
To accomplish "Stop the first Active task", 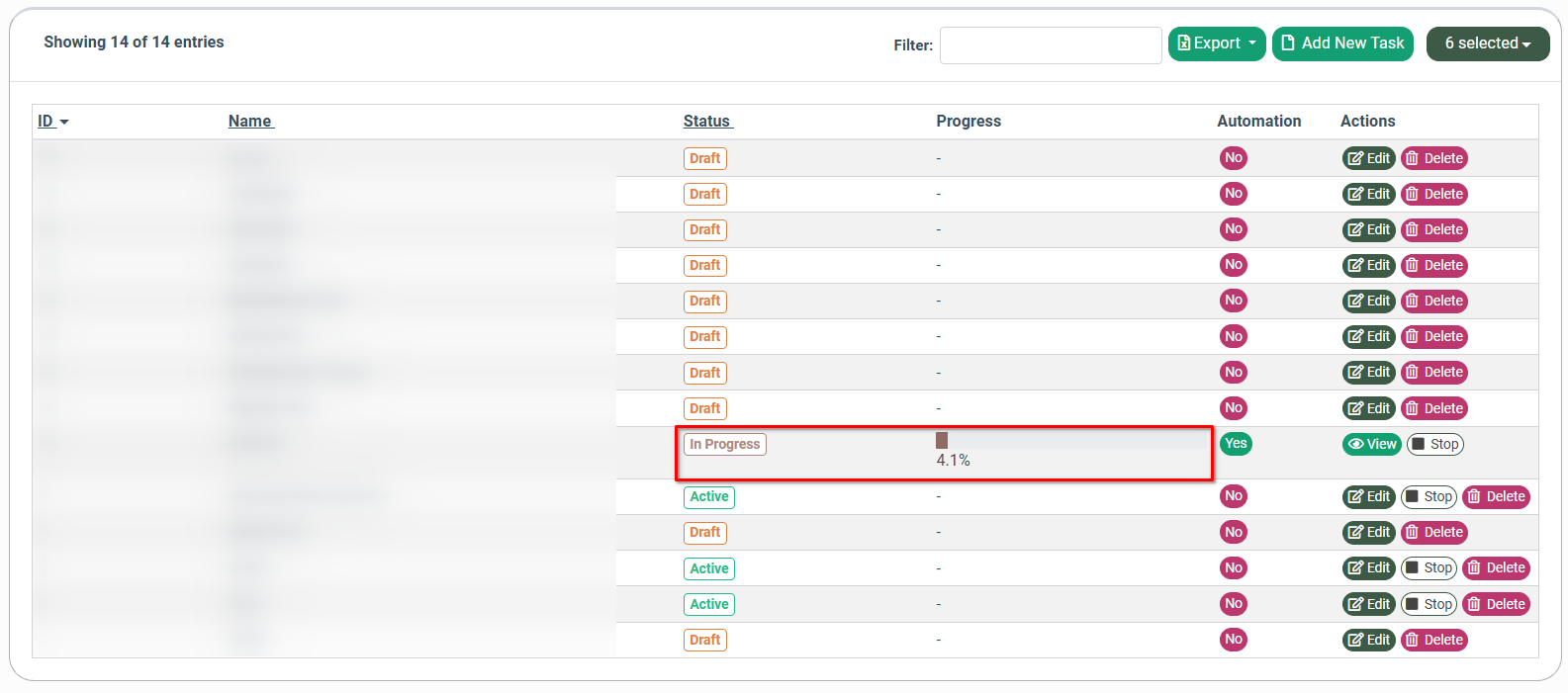I will (x=1429, y=496).
